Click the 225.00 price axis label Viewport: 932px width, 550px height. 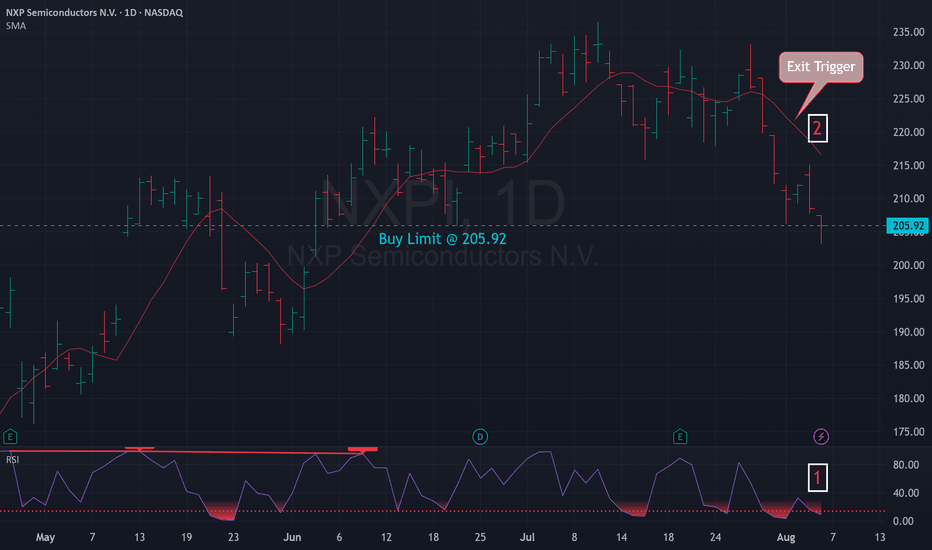tap(908, 99)
